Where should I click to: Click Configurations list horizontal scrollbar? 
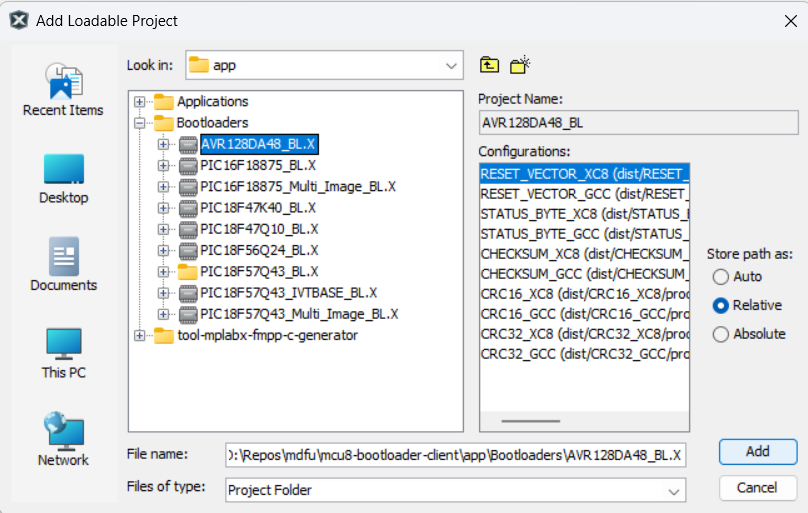point(530,421)
